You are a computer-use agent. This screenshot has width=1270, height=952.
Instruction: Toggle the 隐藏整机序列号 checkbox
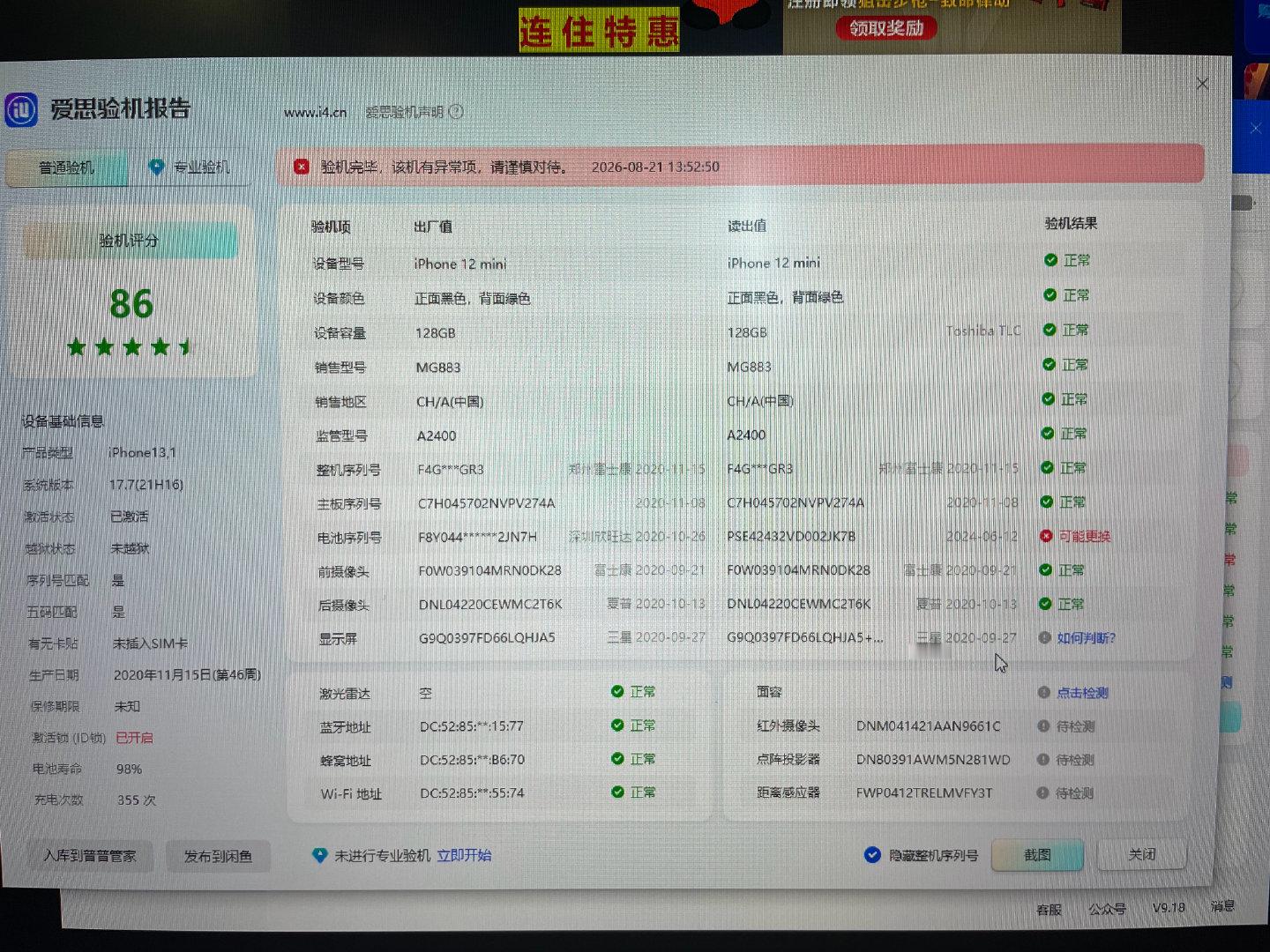point(872,855)
